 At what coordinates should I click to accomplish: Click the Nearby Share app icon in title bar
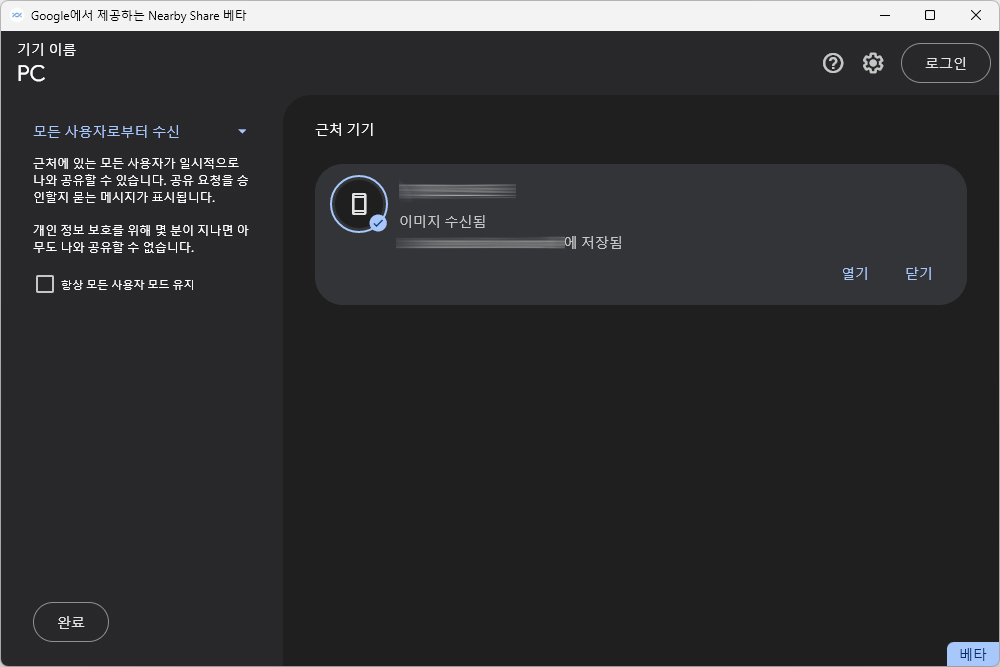click(x=17, y=15)
